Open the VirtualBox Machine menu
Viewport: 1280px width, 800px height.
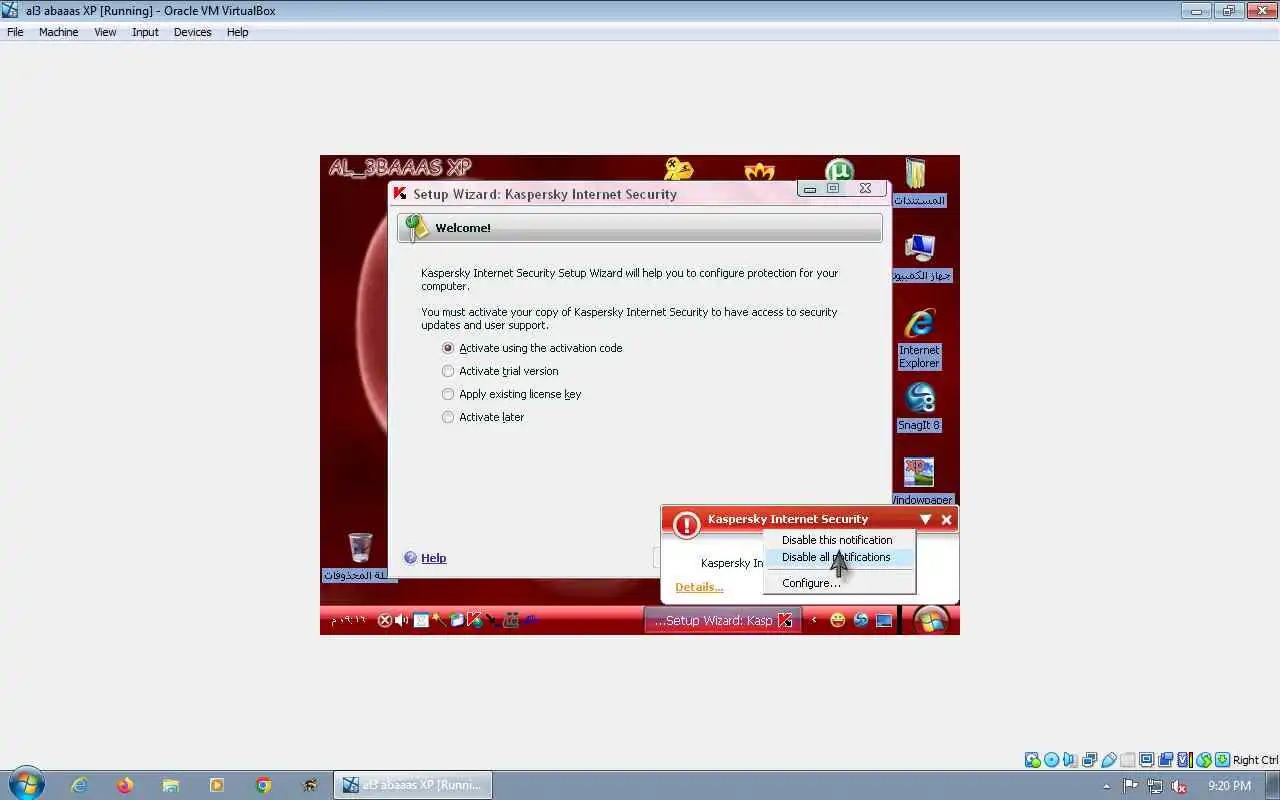coord(58,32)
